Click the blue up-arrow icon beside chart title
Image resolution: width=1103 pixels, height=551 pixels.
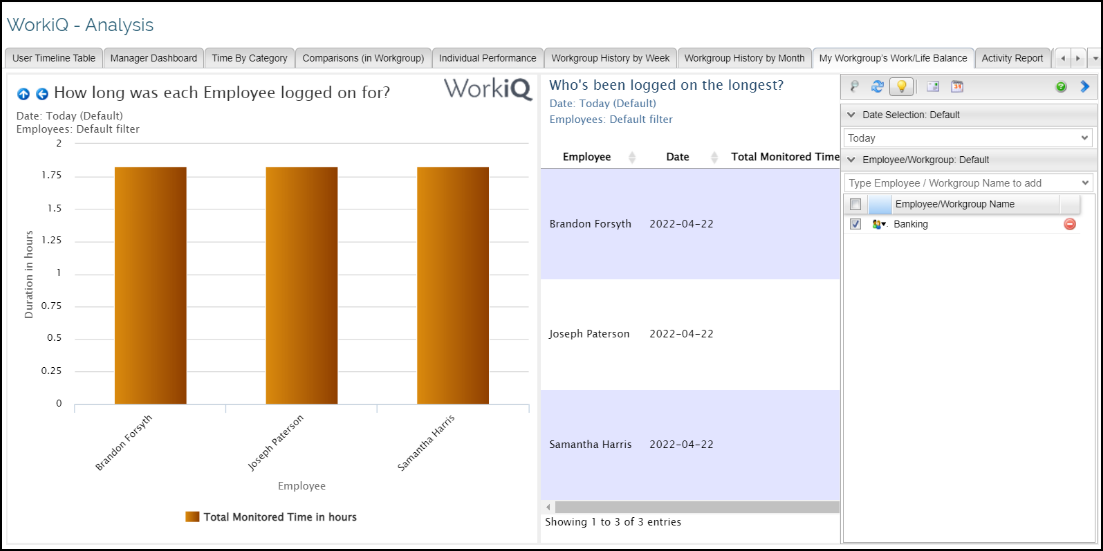[x=24, y=94]
